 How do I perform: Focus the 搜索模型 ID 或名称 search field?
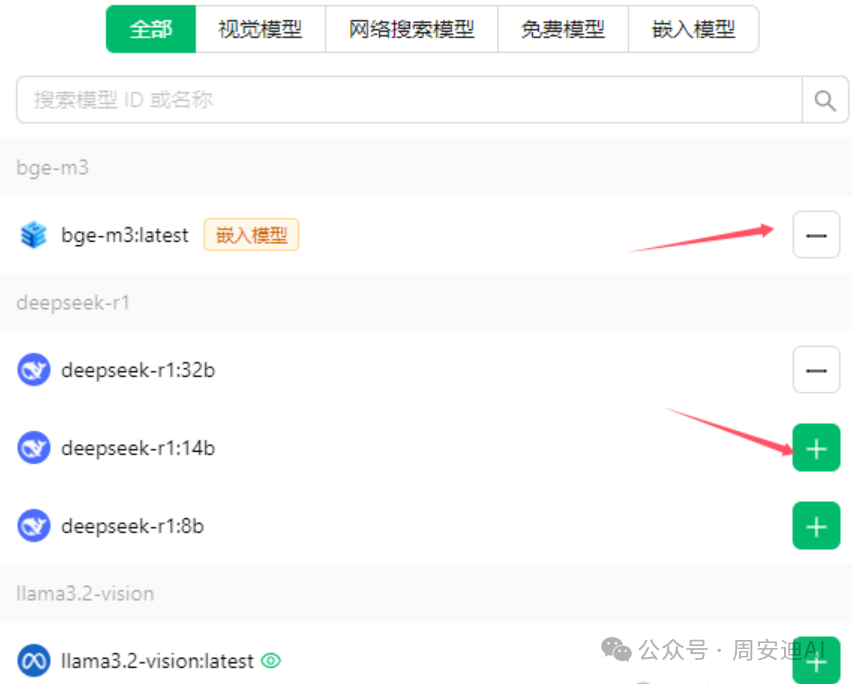(409, 100)
